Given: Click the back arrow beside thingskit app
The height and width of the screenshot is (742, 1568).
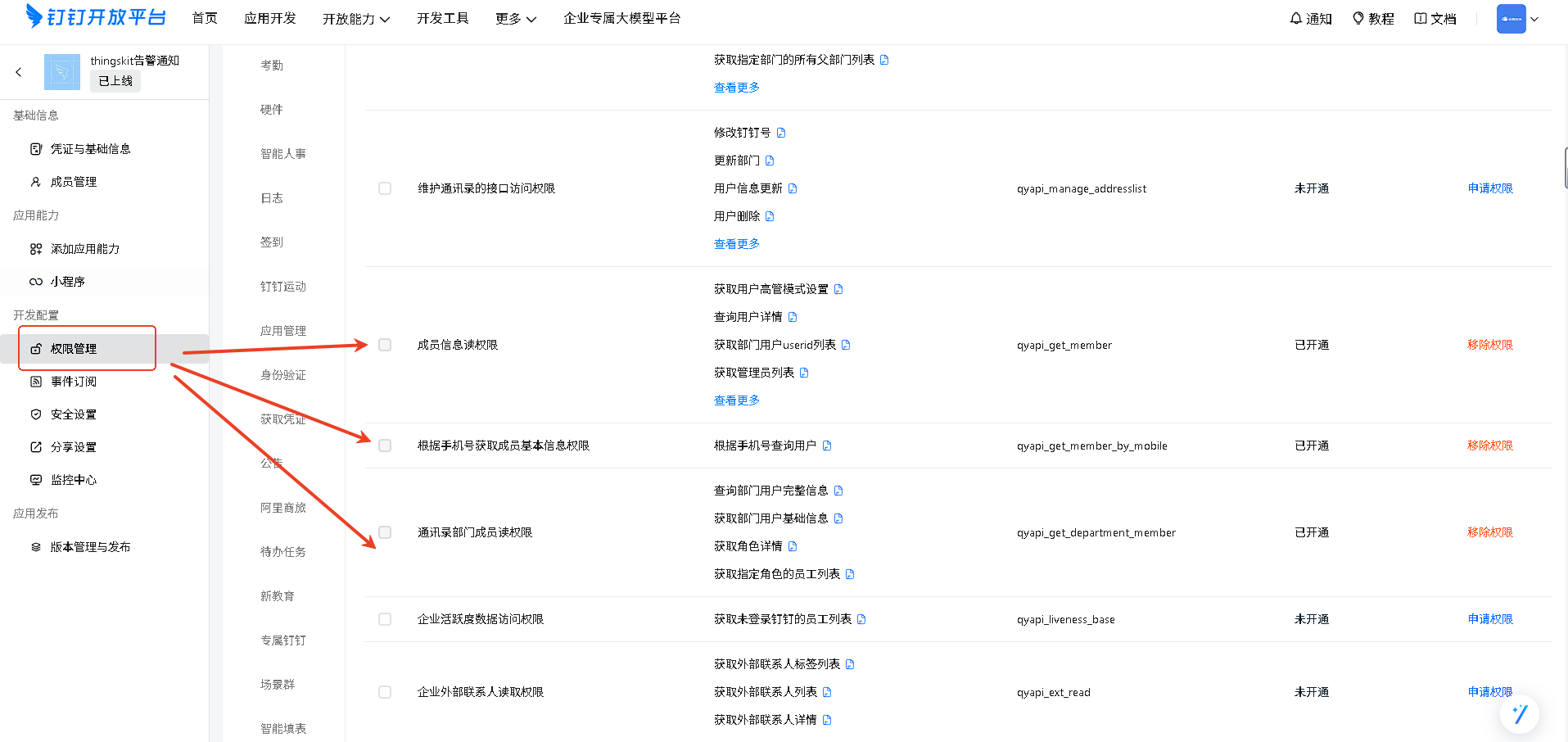Looking at the screenshot, I should [19, 72].
